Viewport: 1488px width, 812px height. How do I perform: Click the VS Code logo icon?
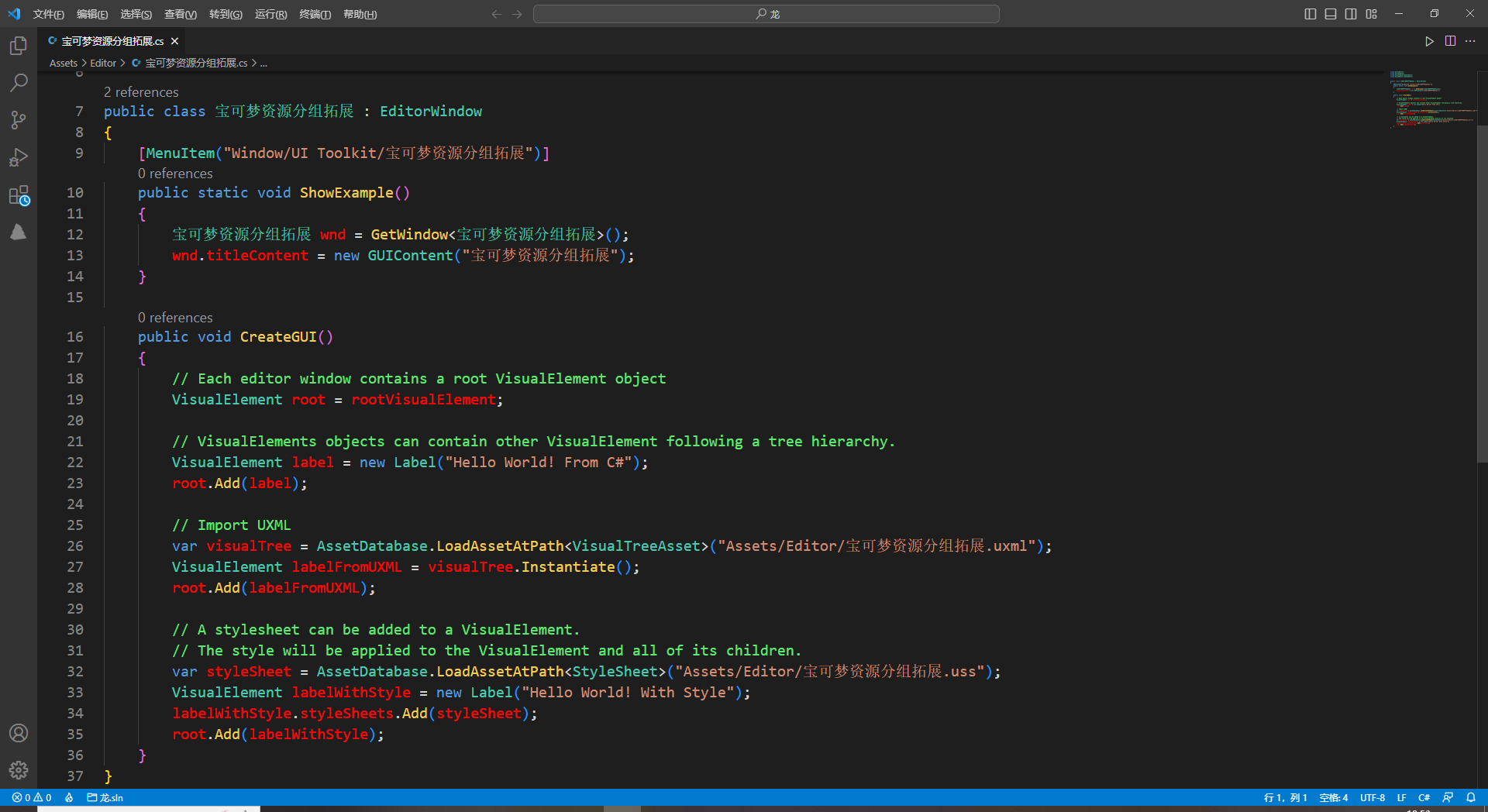coord(14,14)
